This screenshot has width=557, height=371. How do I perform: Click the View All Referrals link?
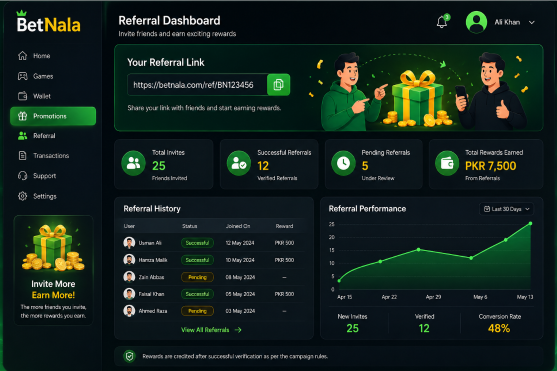click(211, 330)
